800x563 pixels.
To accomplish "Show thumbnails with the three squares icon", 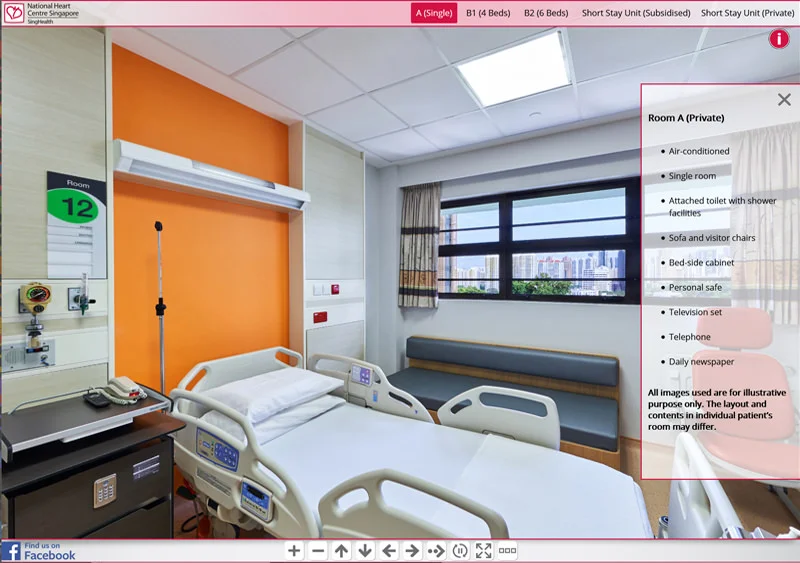I will (x=507, y=551).
